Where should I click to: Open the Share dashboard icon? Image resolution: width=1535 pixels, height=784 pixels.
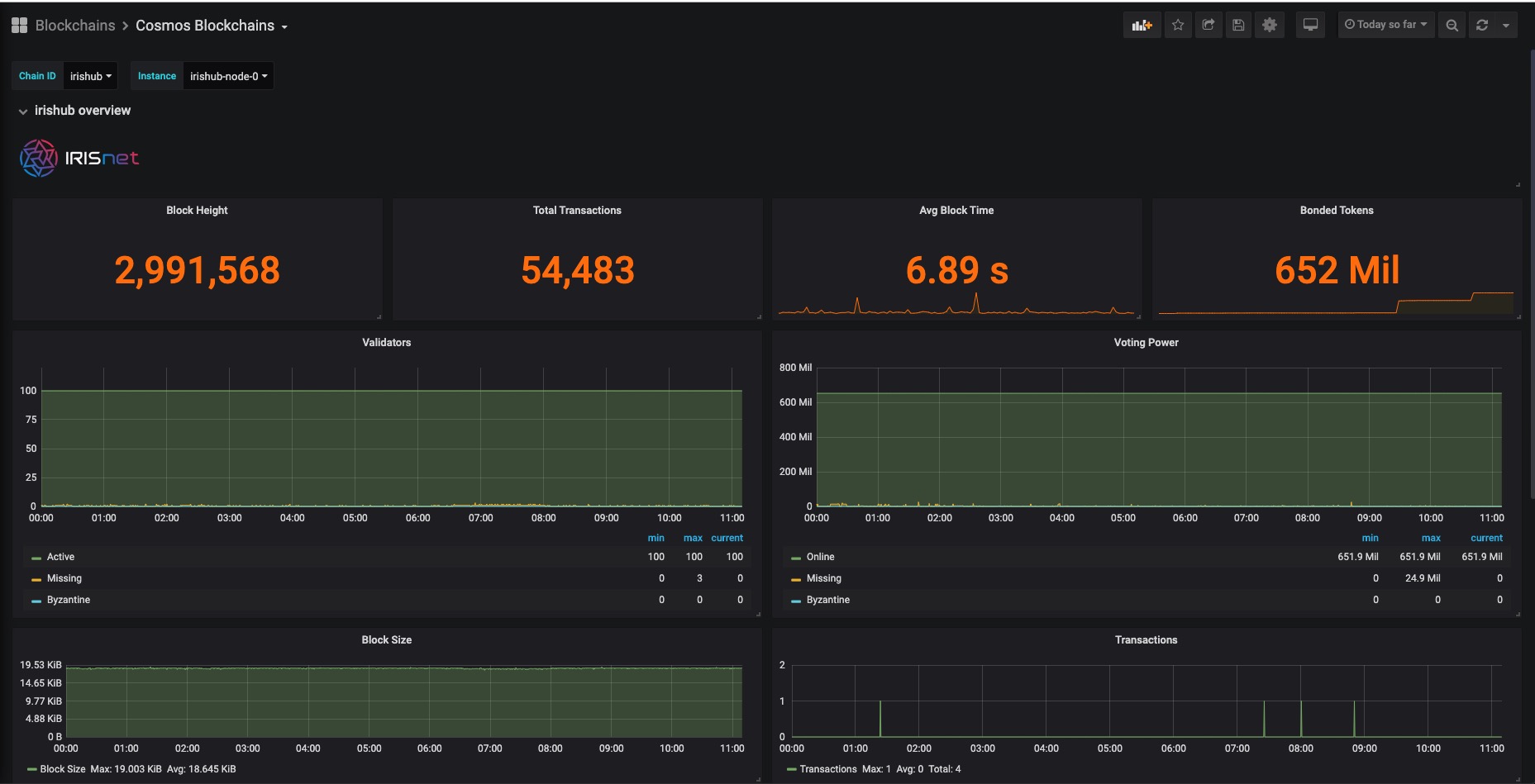(x=1208, y=25)
